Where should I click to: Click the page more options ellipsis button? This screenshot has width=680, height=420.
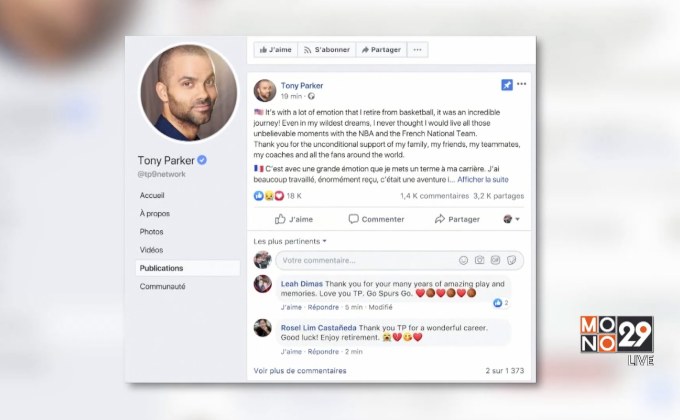tap(418, 50)
